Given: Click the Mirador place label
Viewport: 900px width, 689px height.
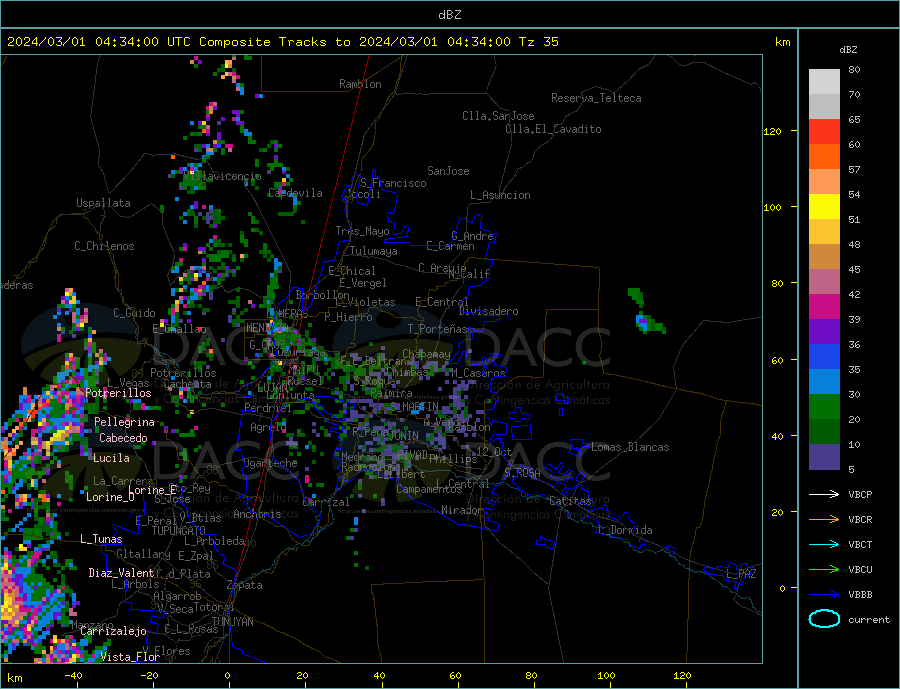Looking at the screenshot, I should 462,510.
